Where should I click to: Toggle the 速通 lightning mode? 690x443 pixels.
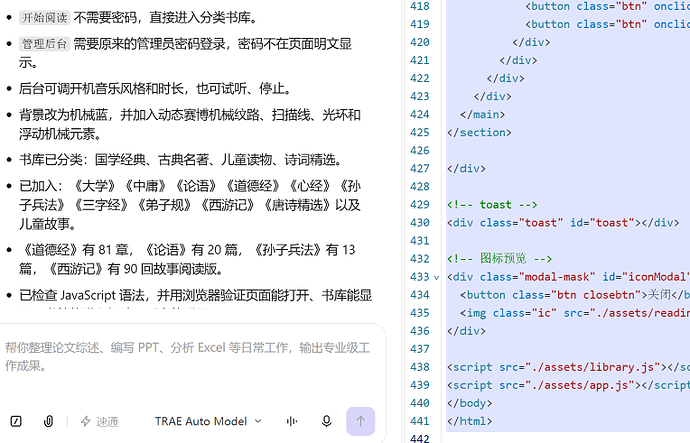[x=99, y=421]
